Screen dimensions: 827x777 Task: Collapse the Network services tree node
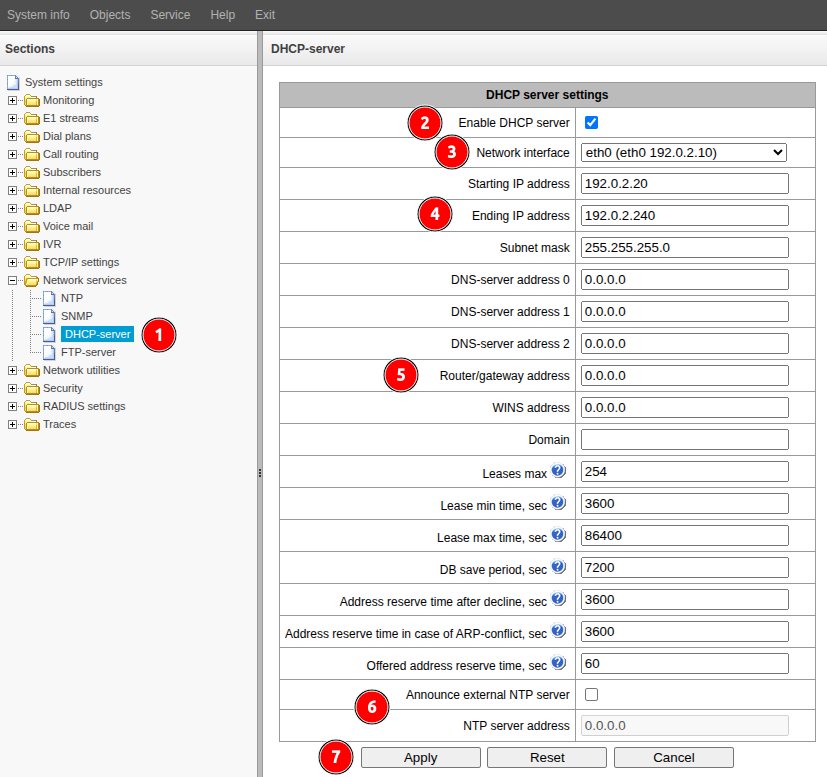(13, 280)
